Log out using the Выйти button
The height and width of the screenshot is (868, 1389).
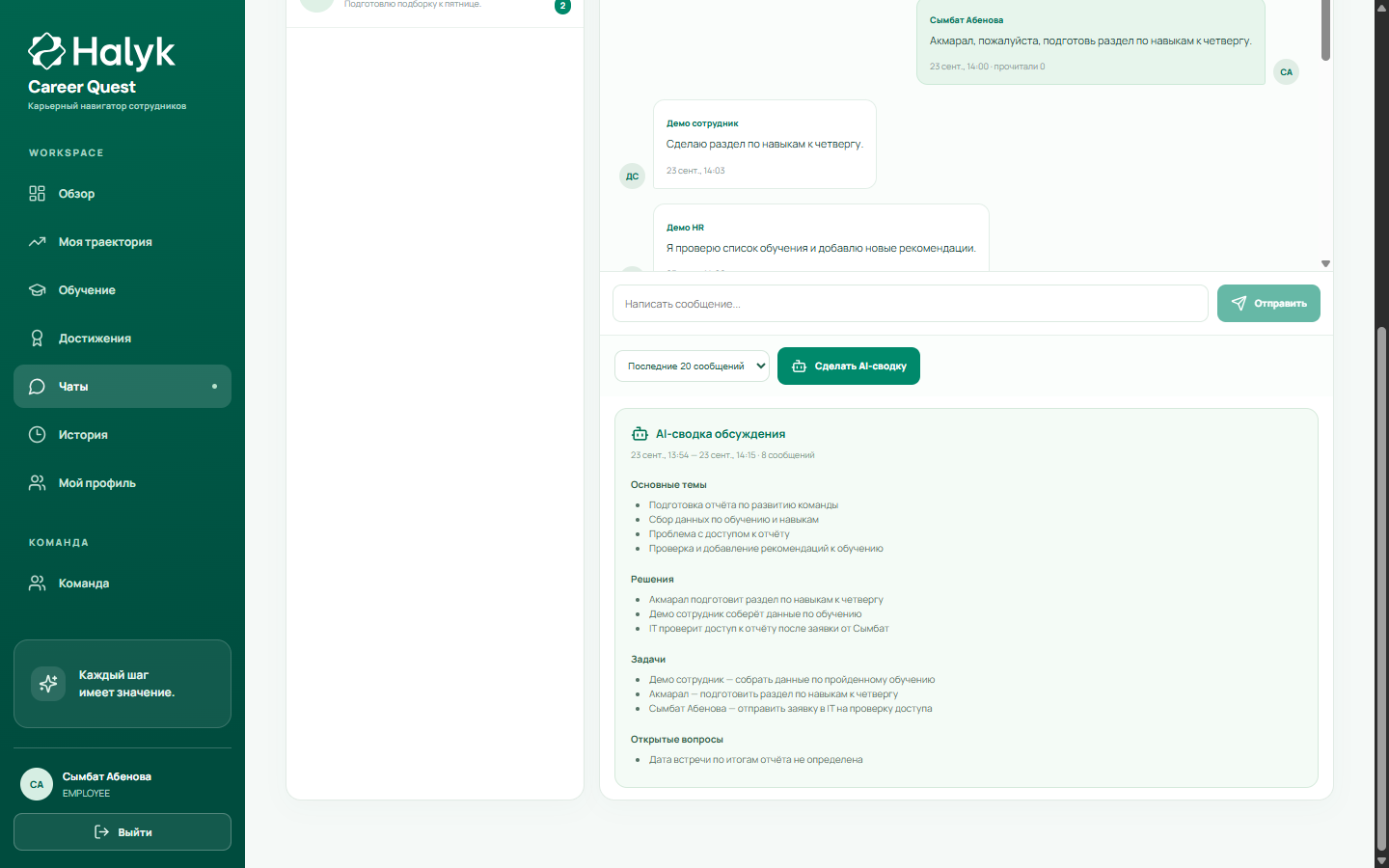[x=123, y=832]
